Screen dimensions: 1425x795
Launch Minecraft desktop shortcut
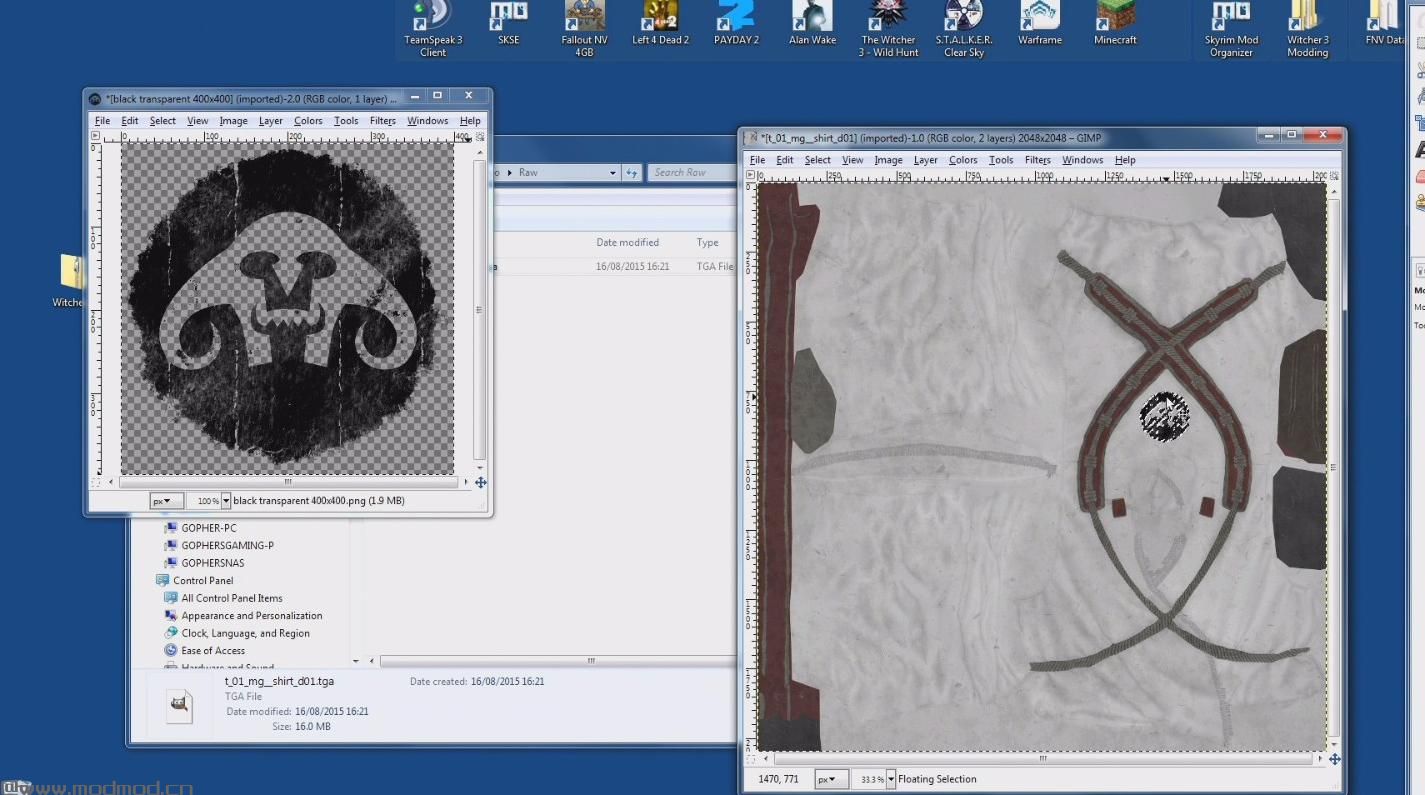coord(1116,24)
